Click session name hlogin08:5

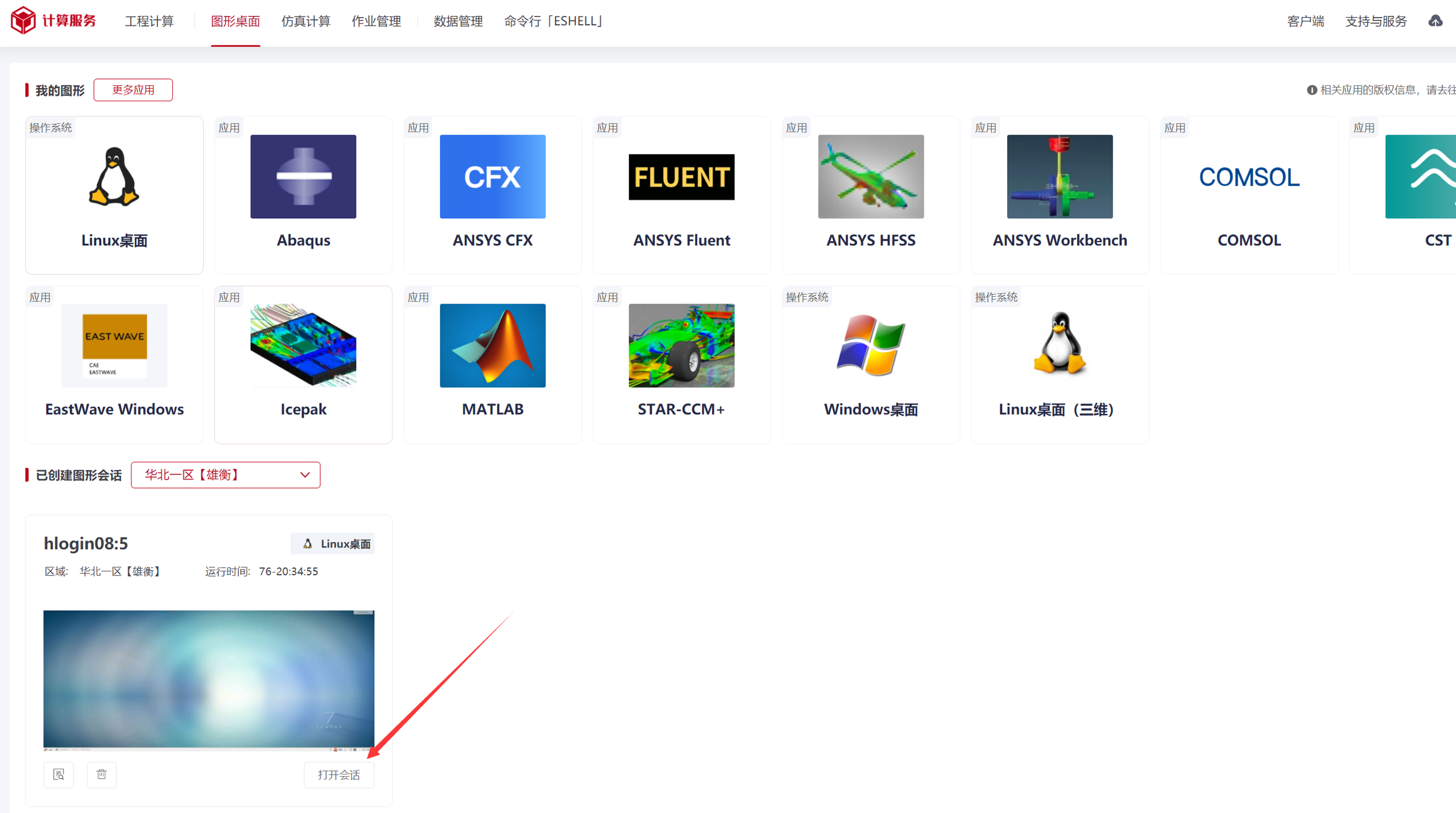[86, 544]
